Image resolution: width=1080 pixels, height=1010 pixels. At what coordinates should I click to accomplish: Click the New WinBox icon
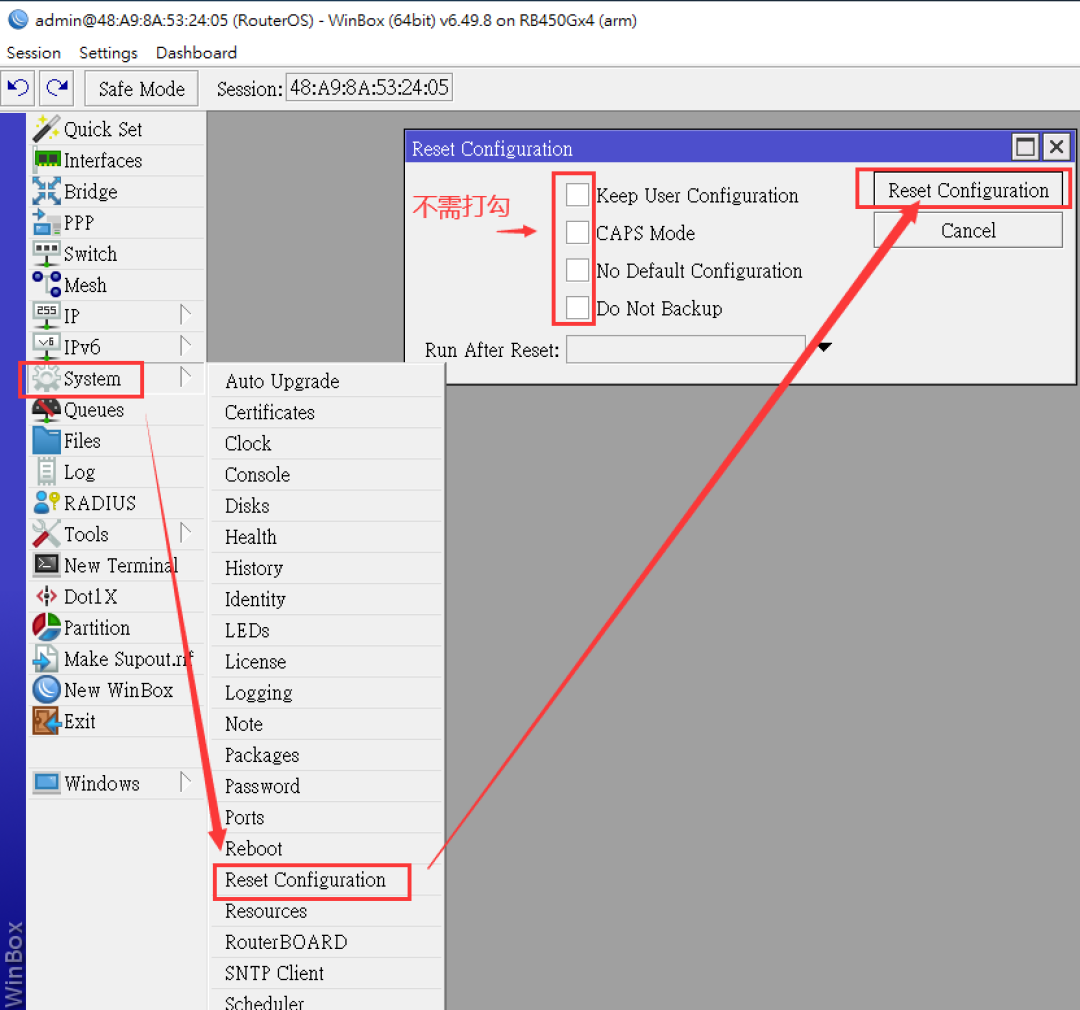click(46, 690)
